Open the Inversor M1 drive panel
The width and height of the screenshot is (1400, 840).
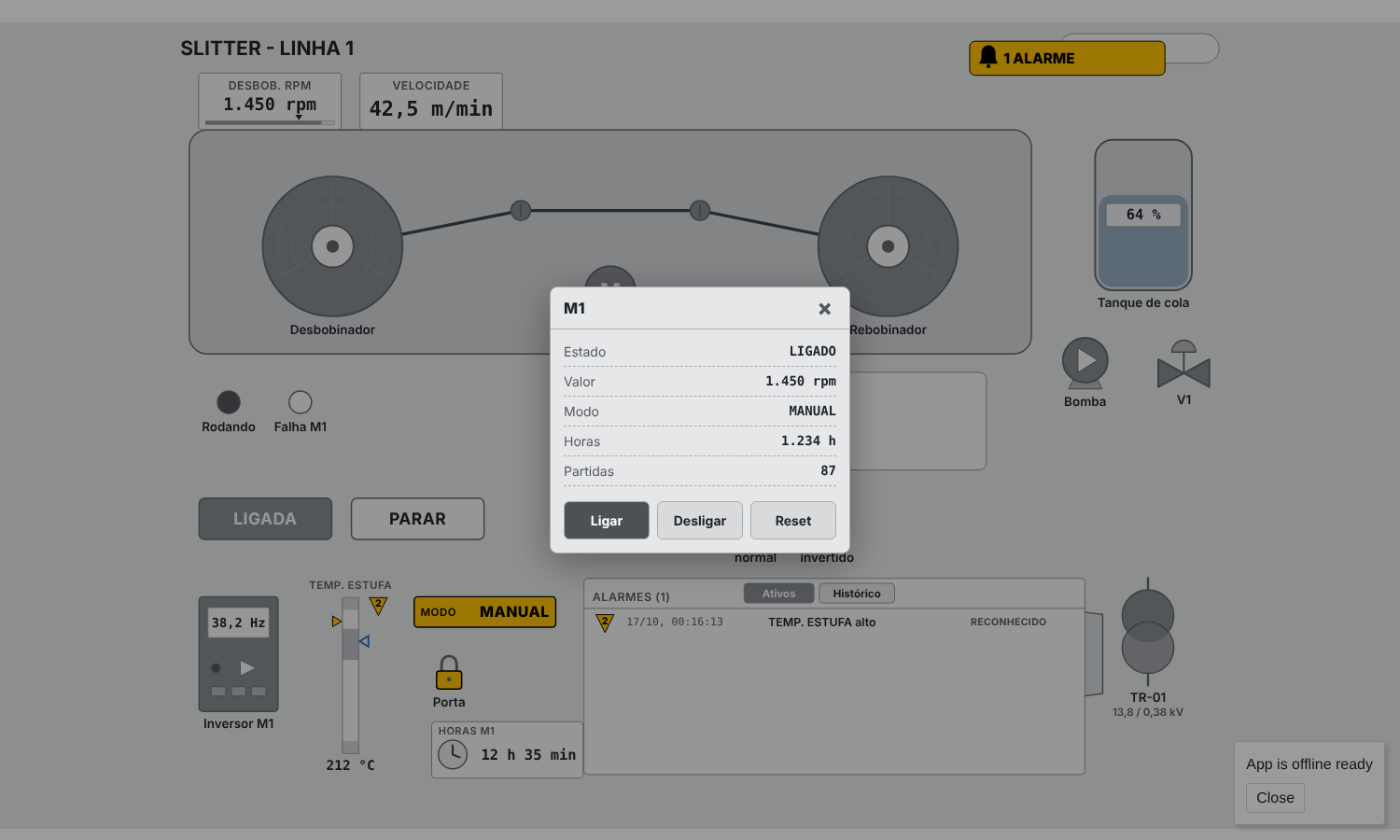pos(239,654)
